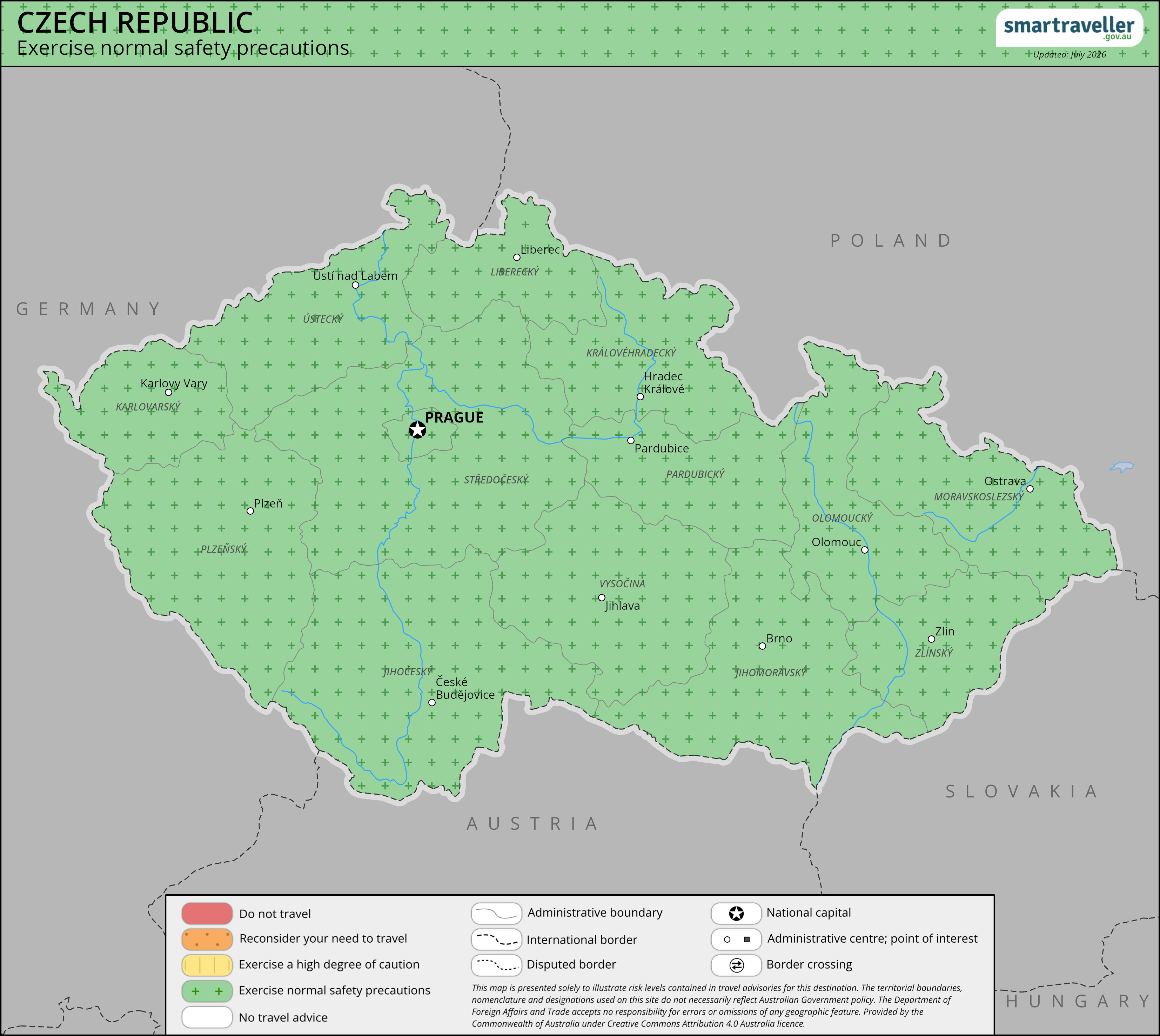Click the PARDUBICKÝ region label
This screenshot has width=1160, height=1036.
pos(695,474)
